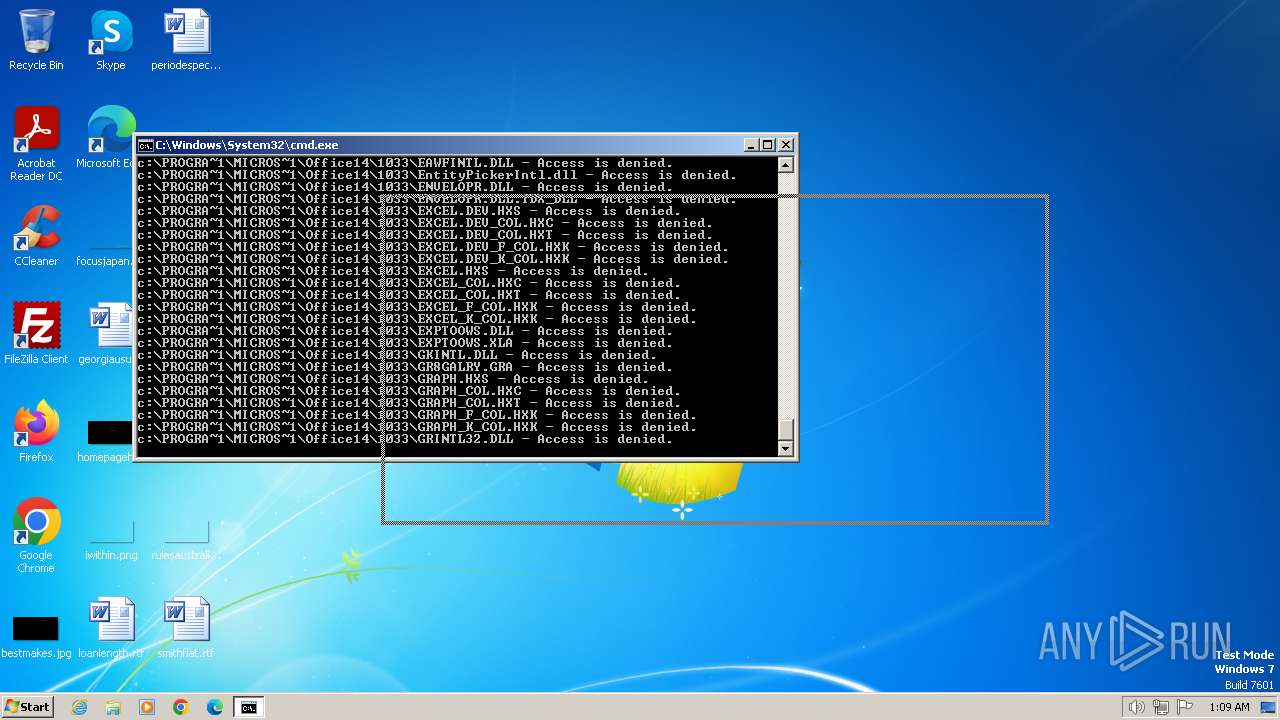
Task: Minimize the cmd.exe window
Action: coord(751,145)
